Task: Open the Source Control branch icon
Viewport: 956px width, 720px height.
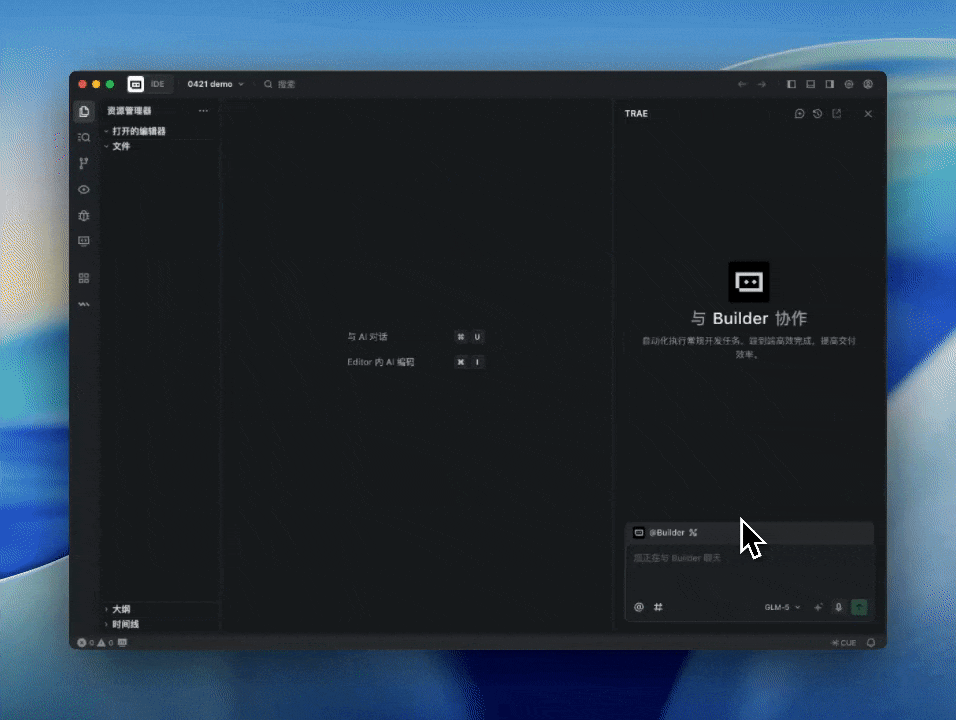Action: coord(84,163)
